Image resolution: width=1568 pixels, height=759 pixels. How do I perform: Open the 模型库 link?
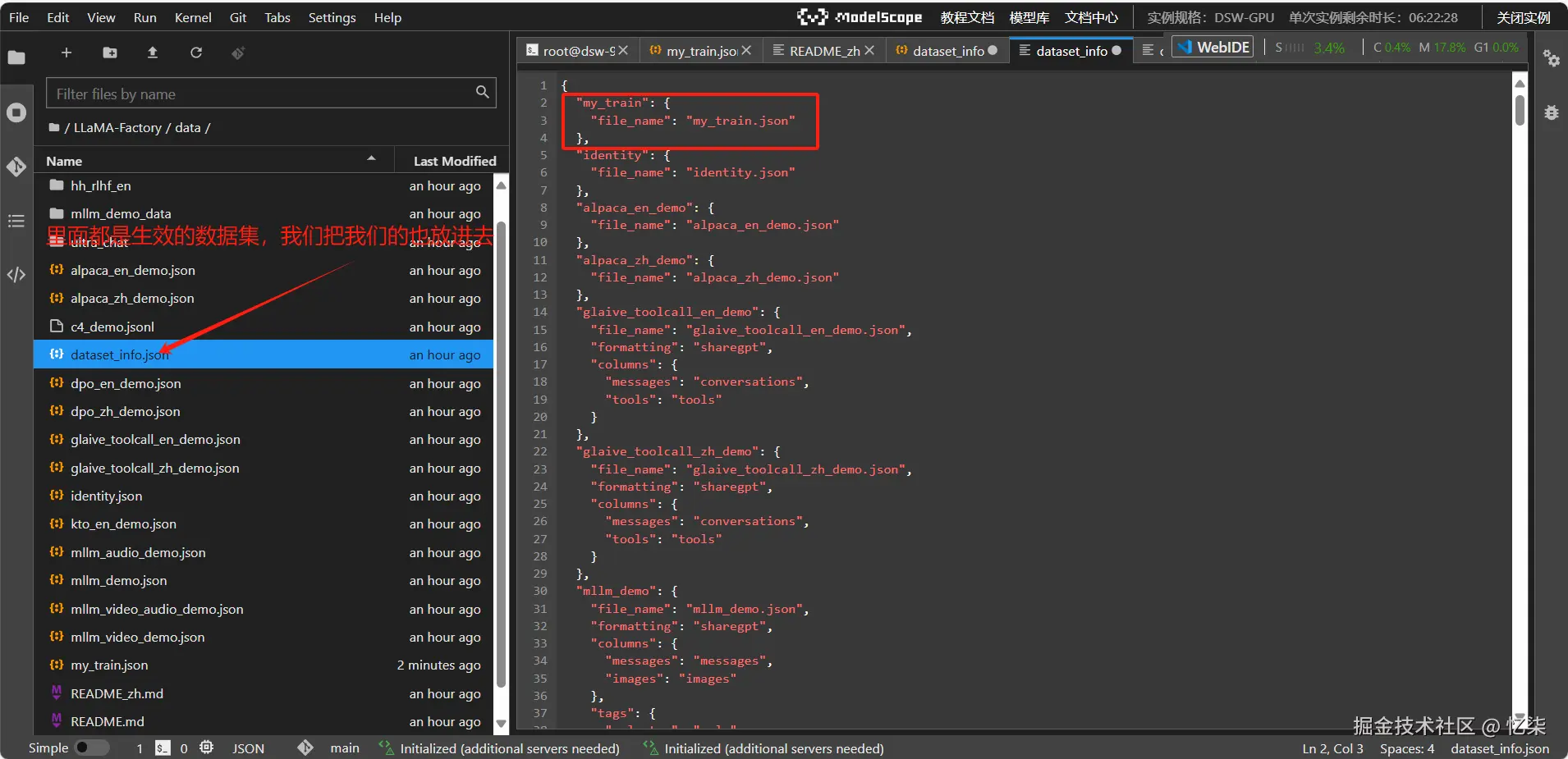pos(1029,17)
